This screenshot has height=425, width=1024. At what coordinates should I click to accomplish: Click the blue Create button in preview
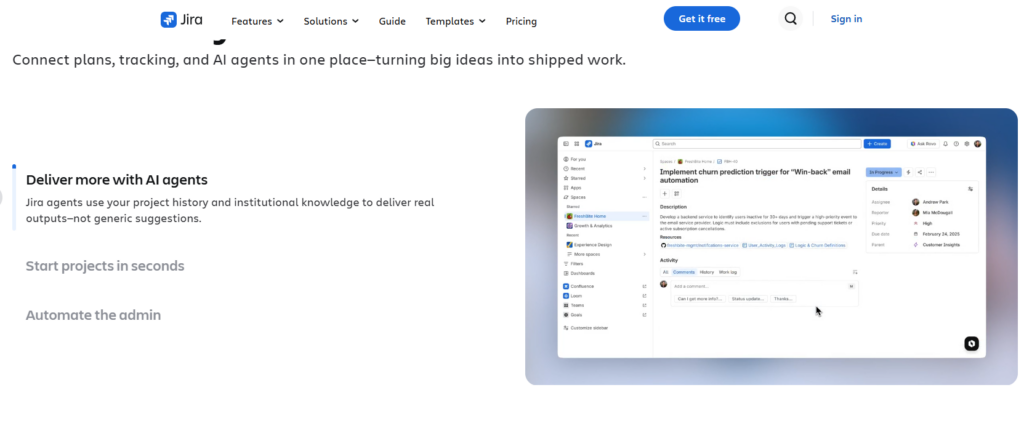pos(877,144)
